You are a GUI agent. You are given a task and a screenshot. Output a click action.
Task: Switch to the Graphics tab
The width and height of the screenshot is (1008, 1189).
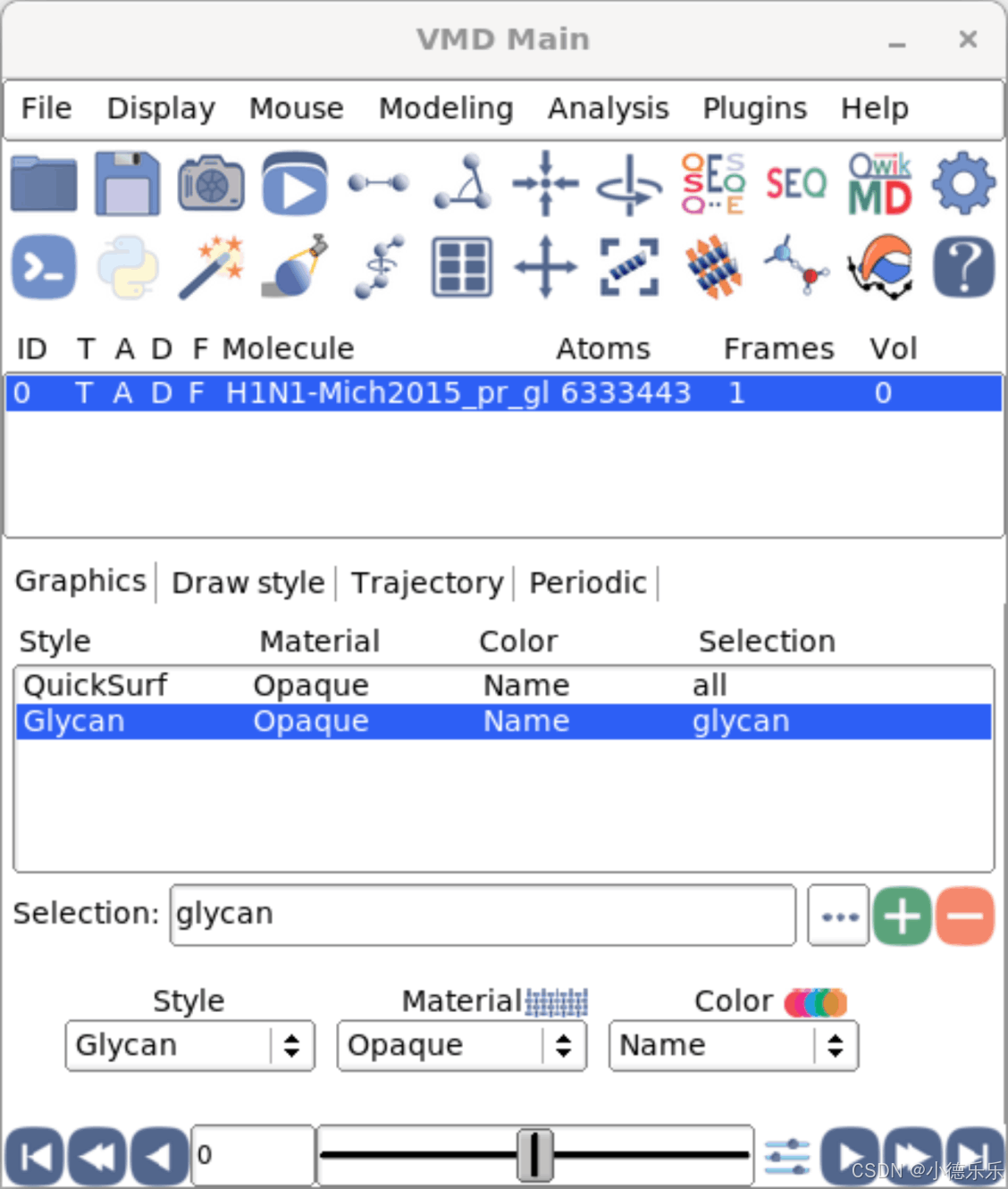point(80,582)
